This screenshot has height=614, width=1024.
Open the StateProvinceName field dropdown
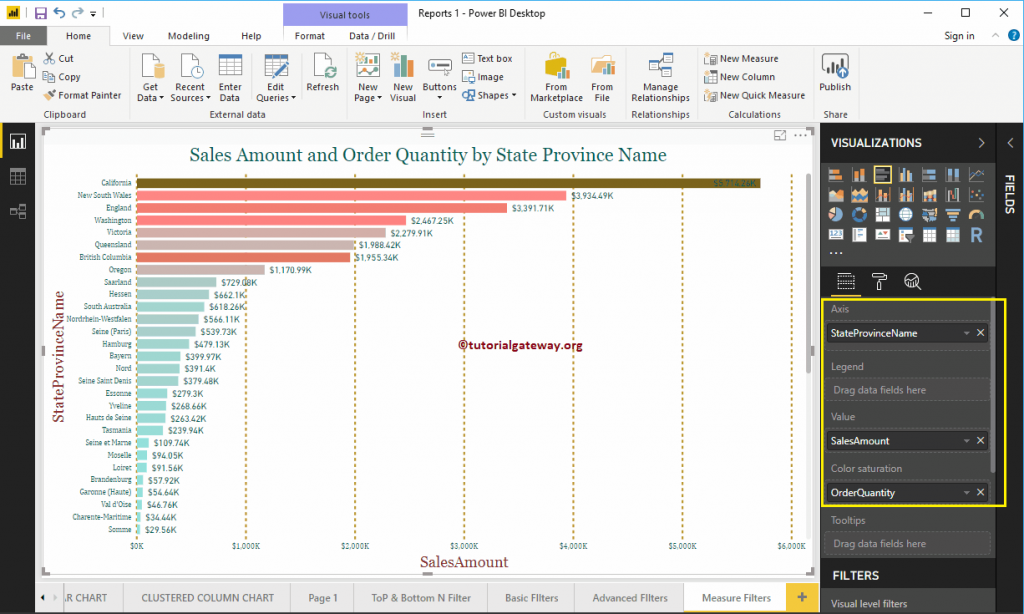[966, 331]
